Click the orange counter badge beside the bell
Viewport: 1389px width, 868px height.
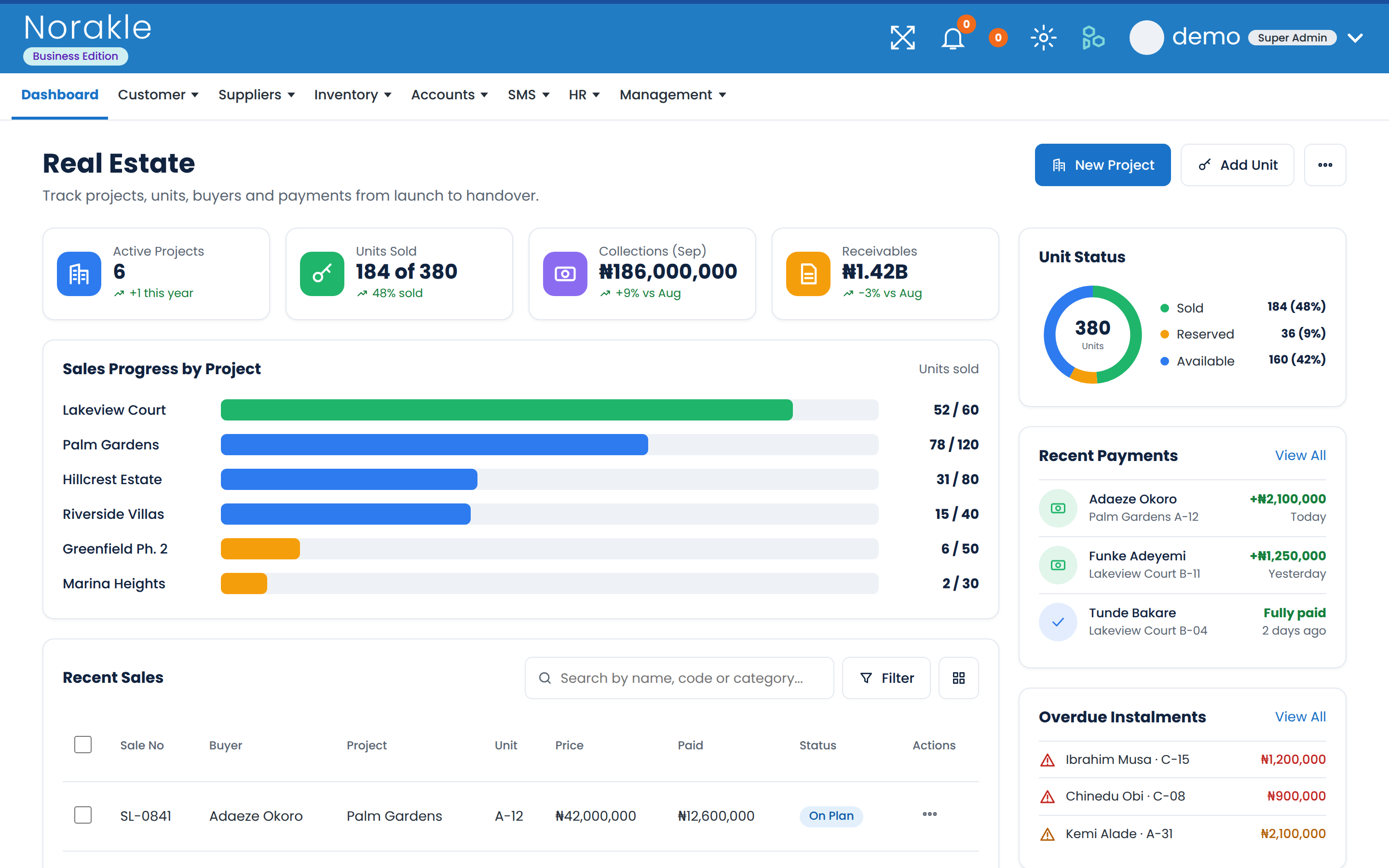998,38
